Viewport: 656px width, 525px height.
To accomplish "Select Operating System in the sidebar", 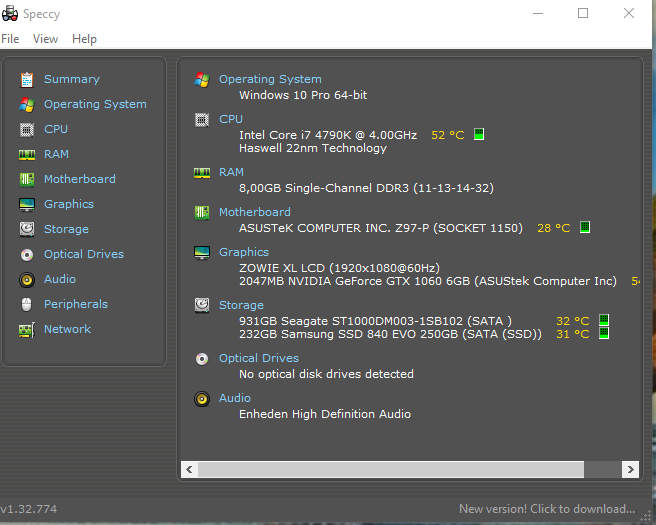I will click(x=95, y=104).
